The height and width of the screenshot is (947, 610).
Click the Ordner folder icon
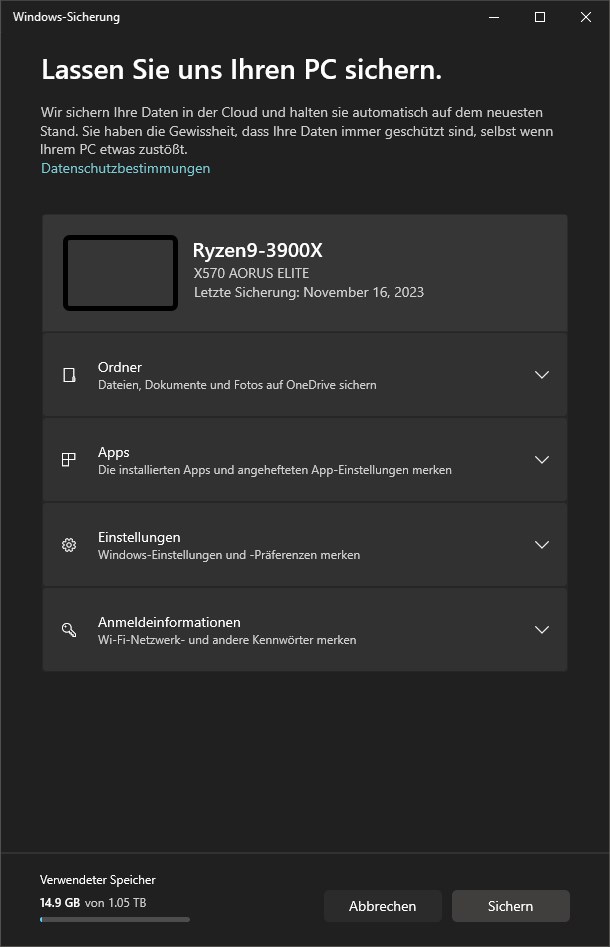[x=69, y=375]
